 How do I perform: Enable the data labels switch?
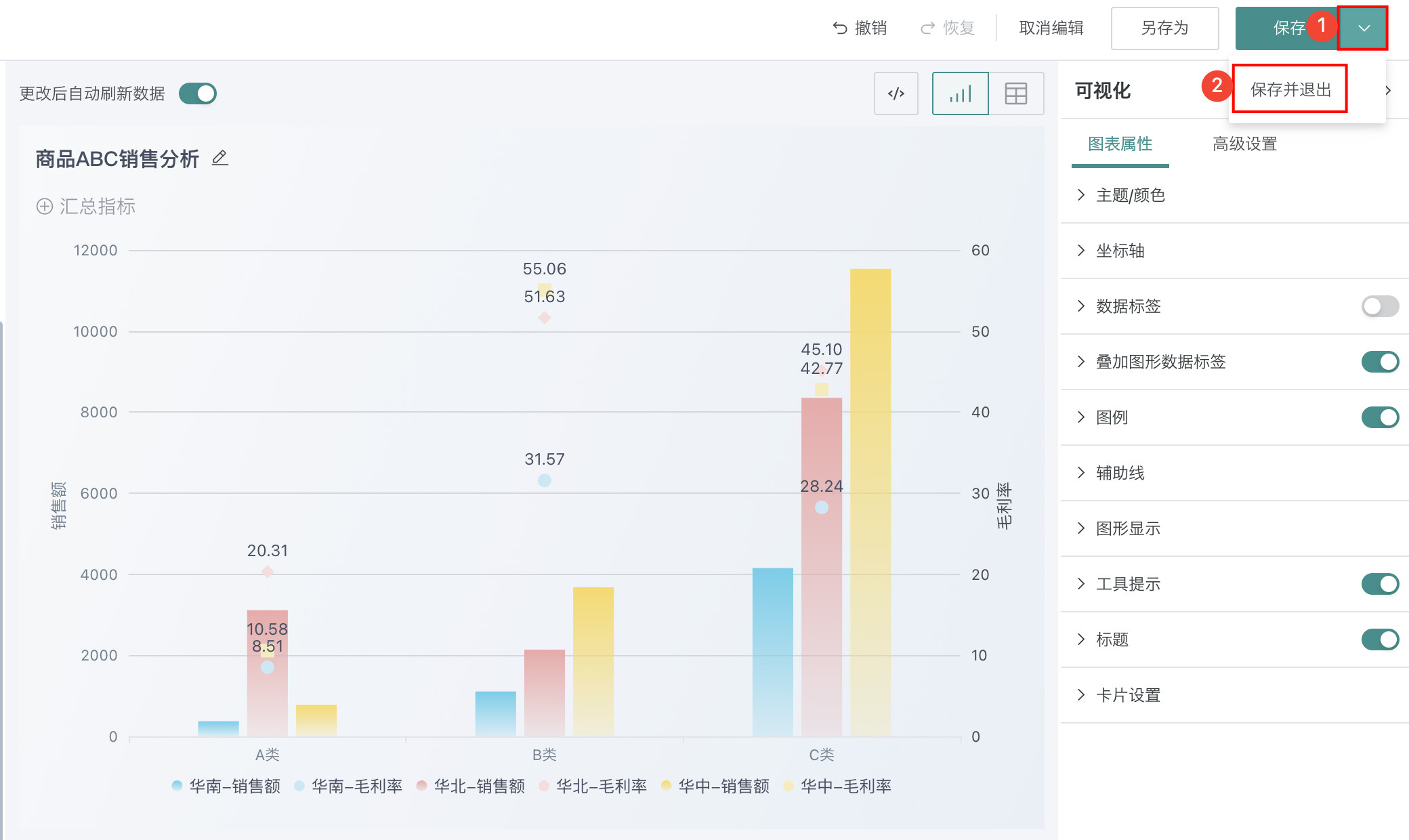1379,306
